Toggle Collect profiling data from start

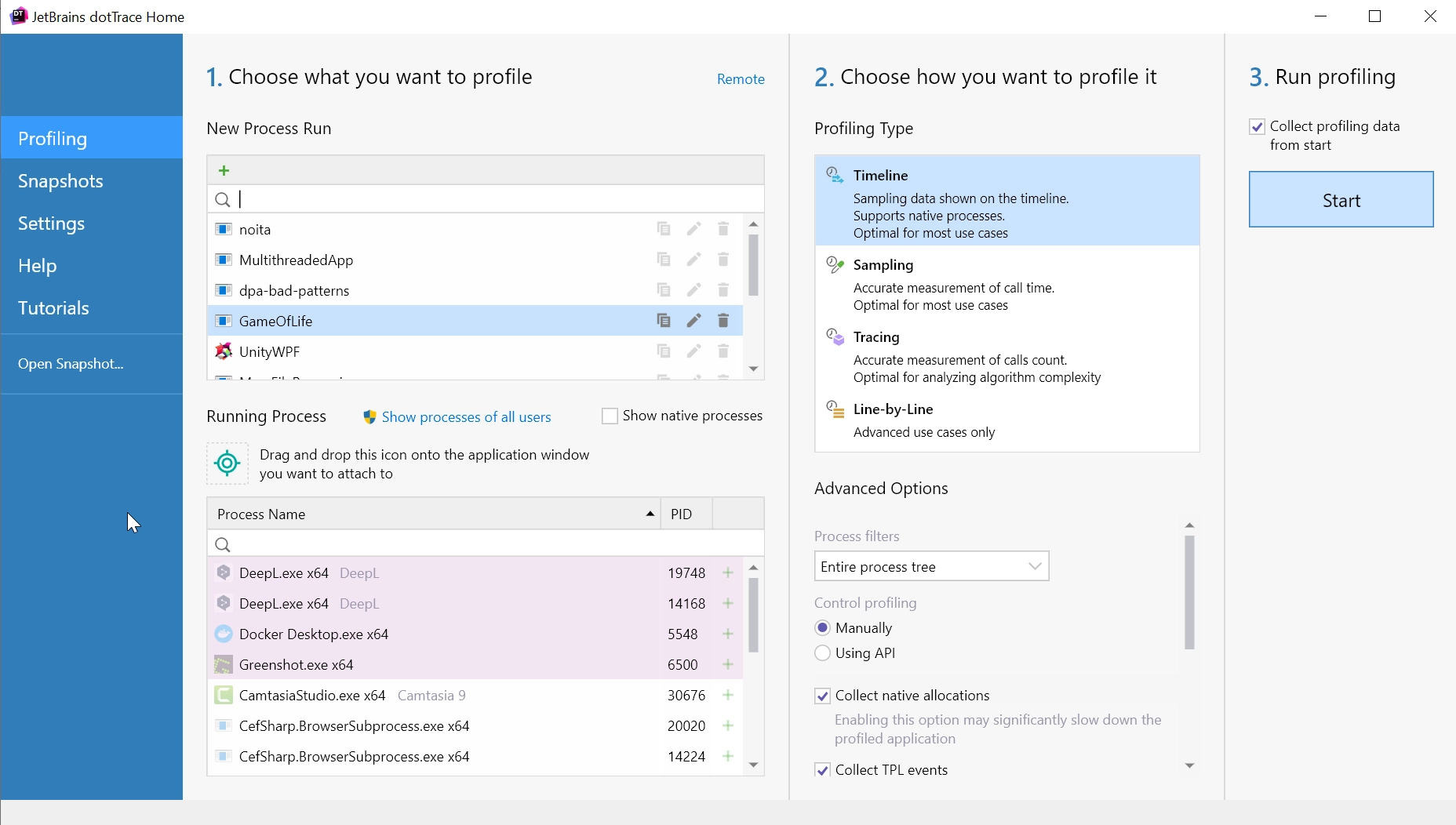(x=1257, y=127)
